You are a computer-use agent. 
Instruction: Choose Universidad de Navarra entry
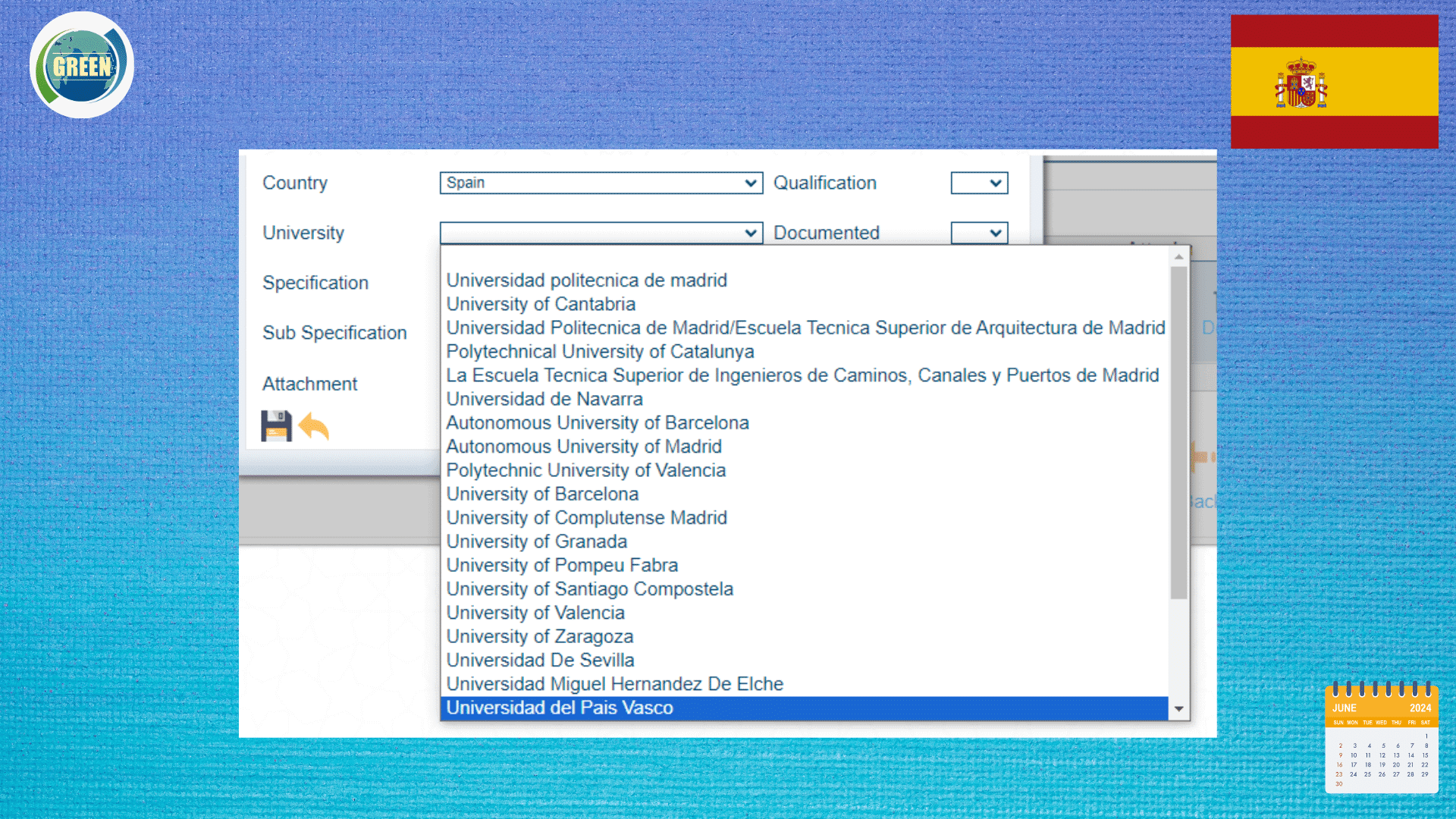pos(544,399)
